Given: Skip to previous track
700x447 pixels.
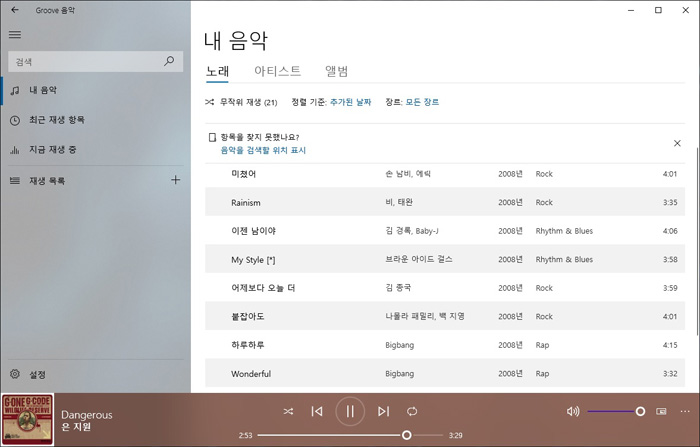Looking at the screenshot, I should pyautogui.click(x=317, y=411).
